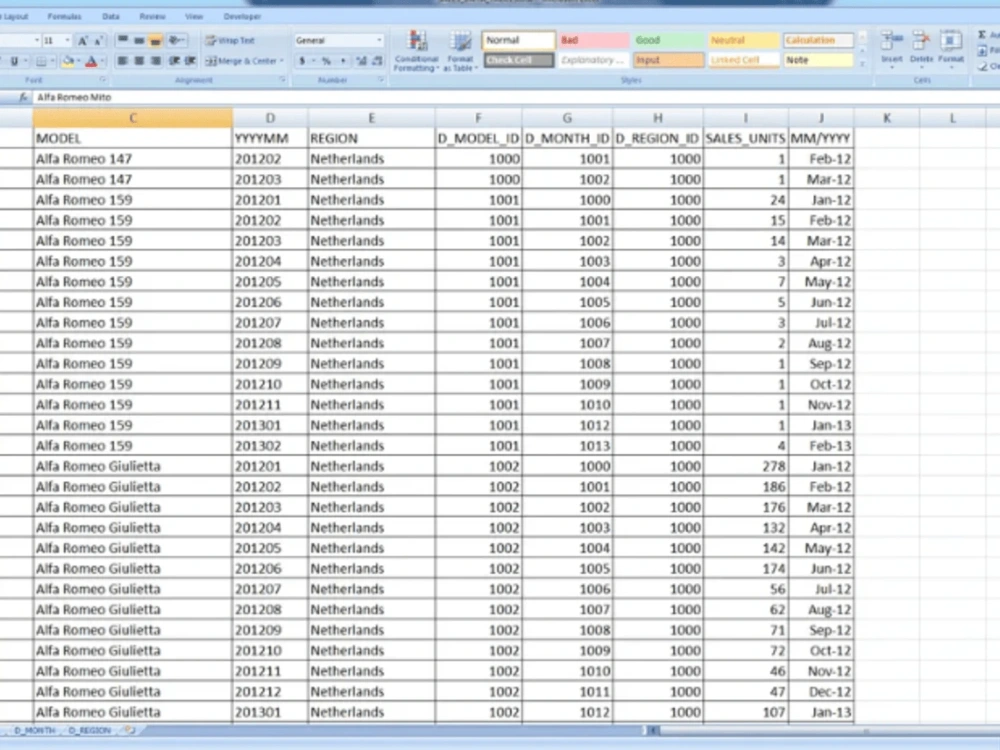This screenshot has width=1000, height=750.
Task: Apply the Normal cell style
Action: point(518,40)
